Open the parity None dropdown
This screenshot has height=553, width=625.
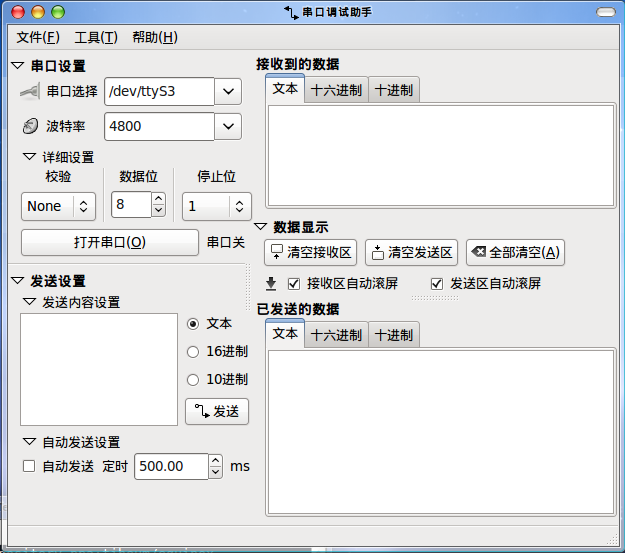coord(58,206)
